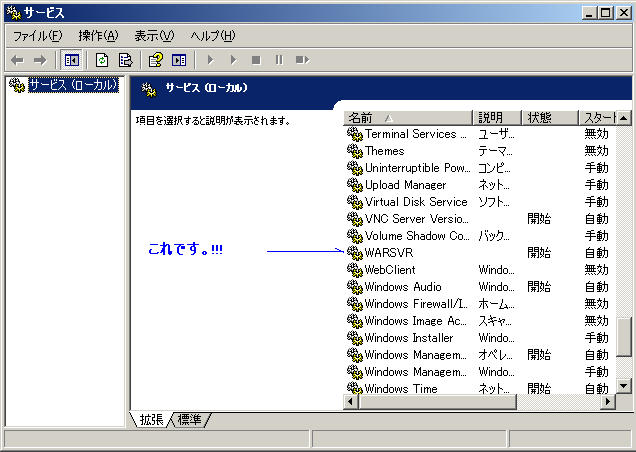
Task: Open the ファイル(F) menu
Action: point(37,36)
